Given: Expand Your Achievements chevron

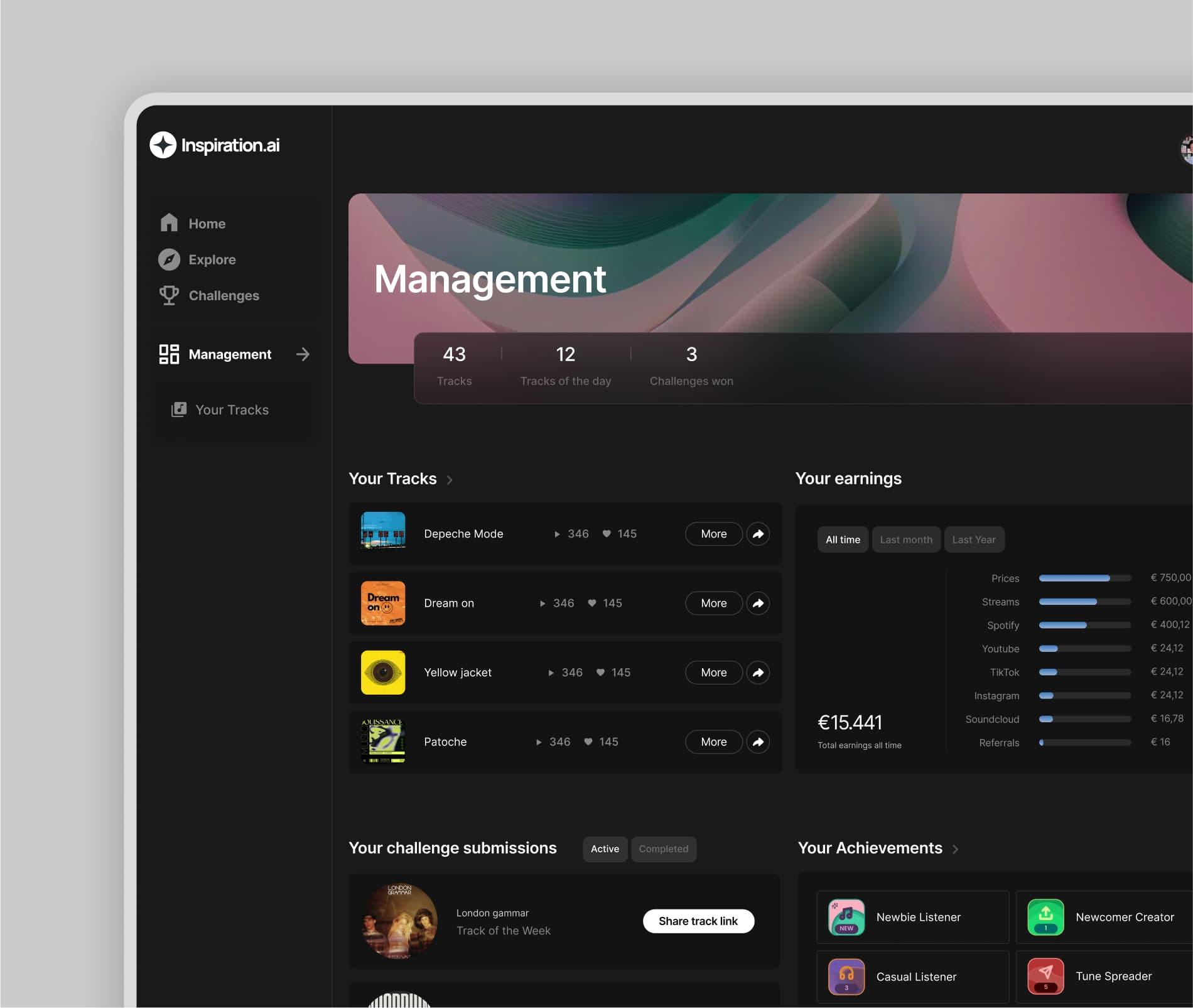Looking at the screenshot, I should click(955, 849).
